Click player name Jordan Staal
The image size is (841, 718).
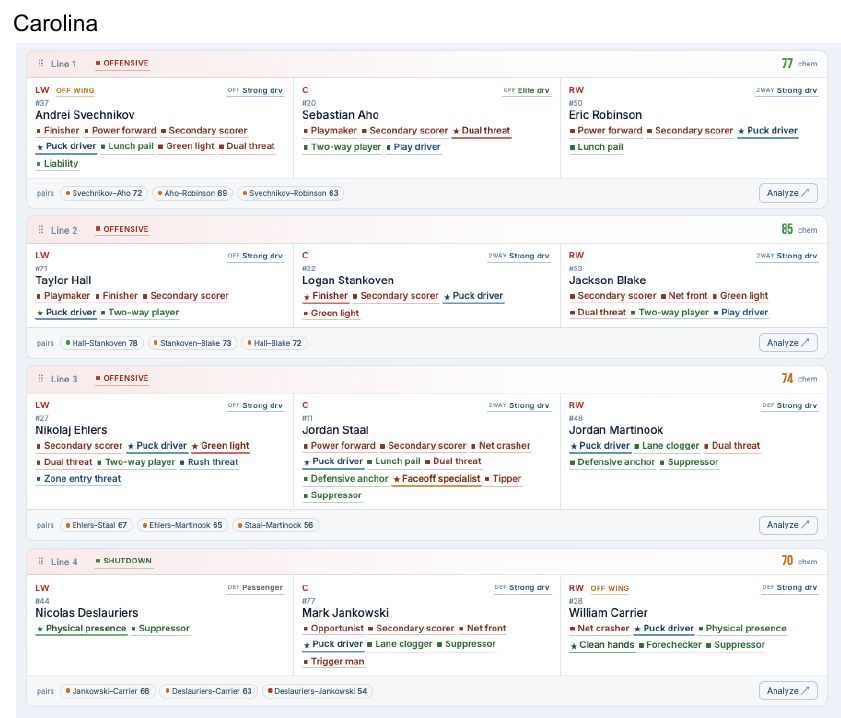335,430
